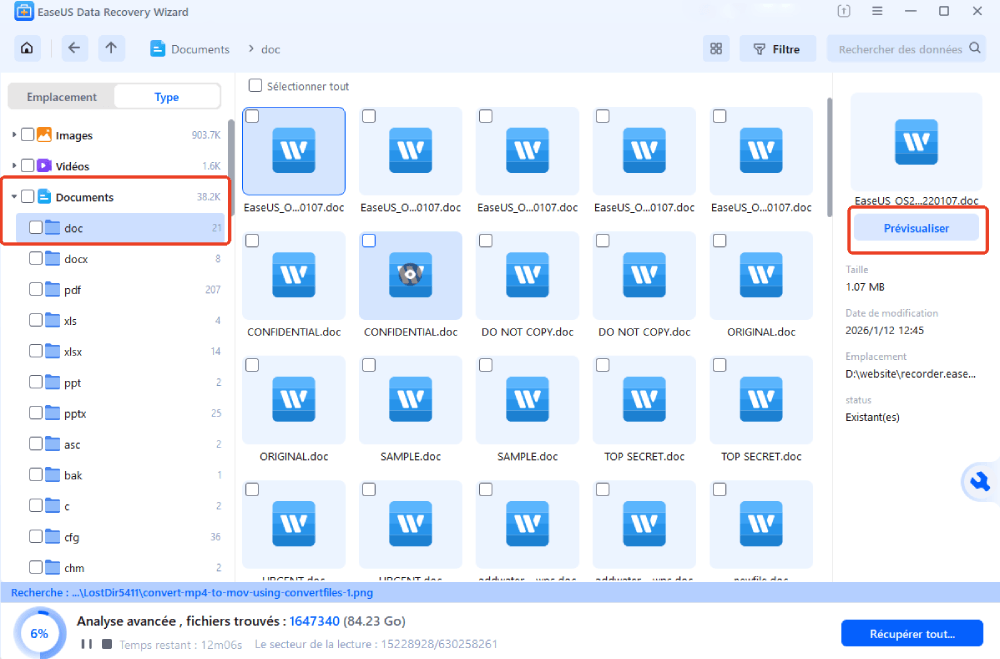Click the Prévisualiser button
This screenshot has height=659, width=1000.
click(916, 228)
